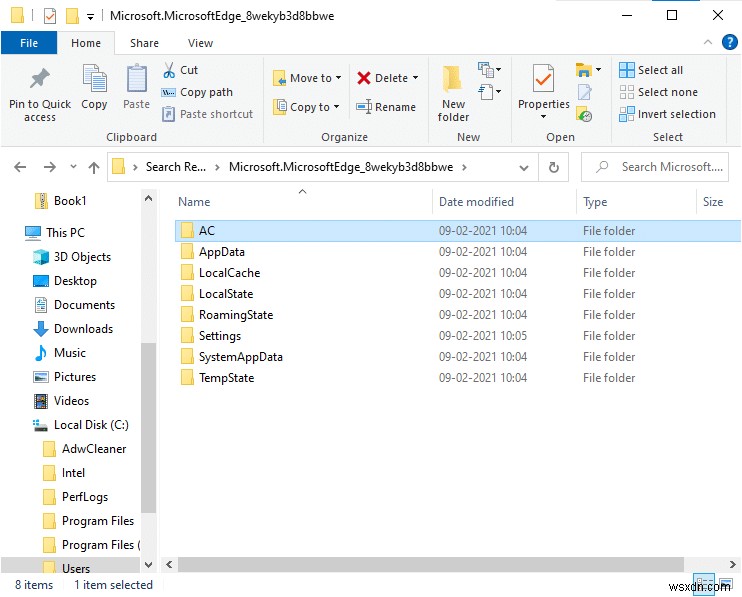742x597 pixels.
Task: Expand address bar history dropdown
Action: [523, 167]
